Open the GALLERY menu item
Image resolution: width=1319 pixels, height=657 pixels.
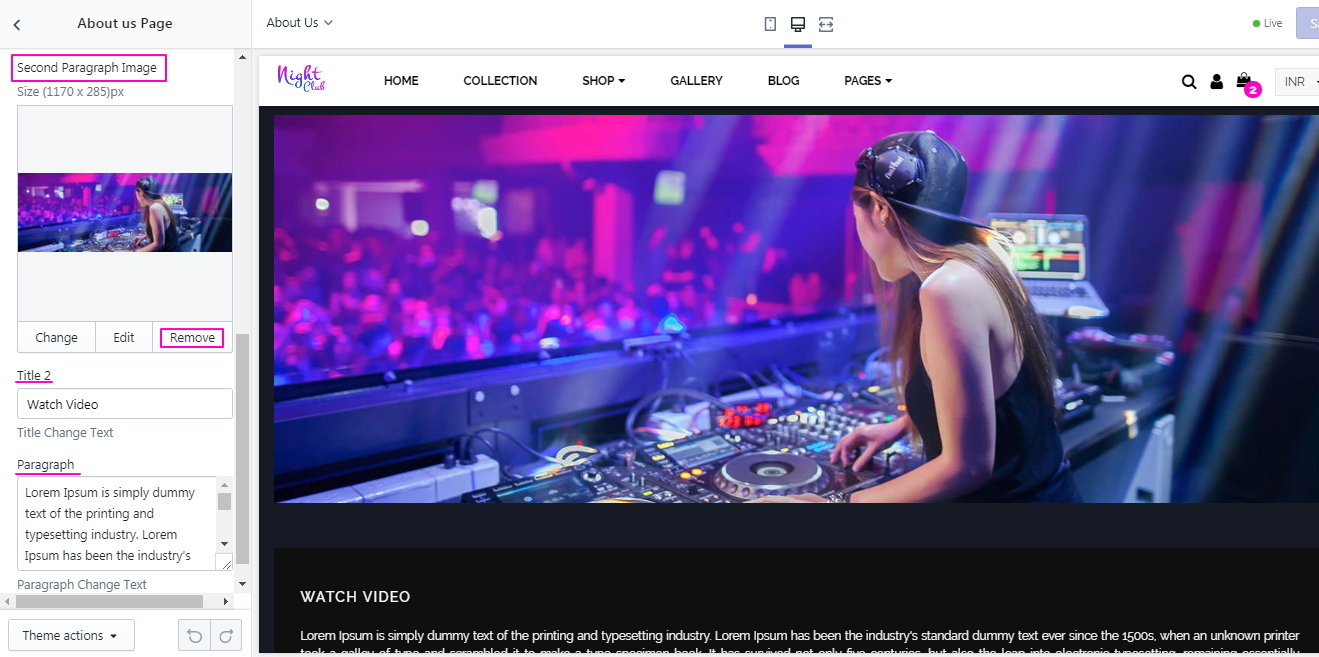[x=696, y=81]
